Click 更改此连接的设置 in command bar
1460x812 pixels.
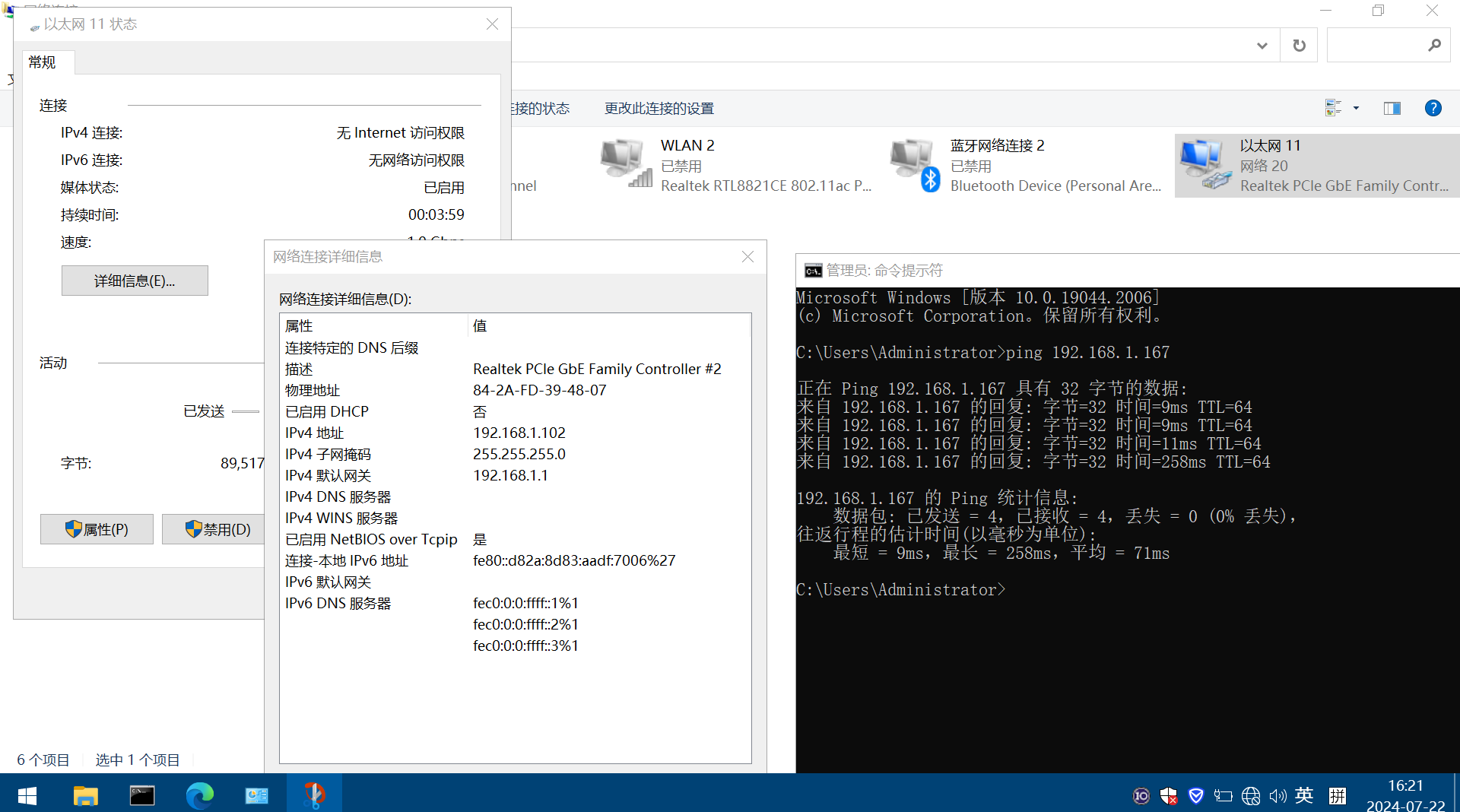click(659, 109)
